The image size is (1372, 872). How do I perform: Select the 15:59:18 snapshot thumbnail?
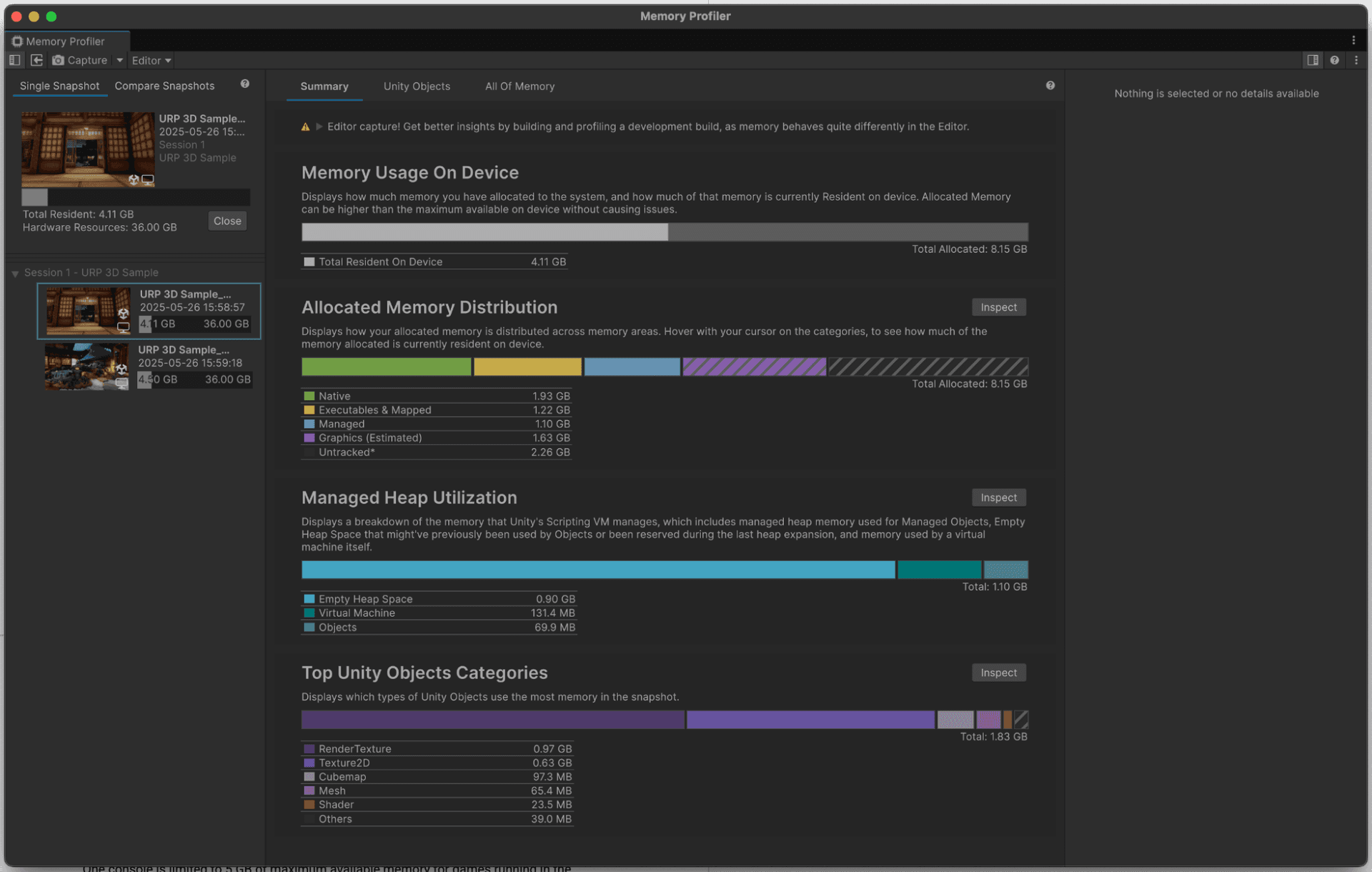click(86, 367)
